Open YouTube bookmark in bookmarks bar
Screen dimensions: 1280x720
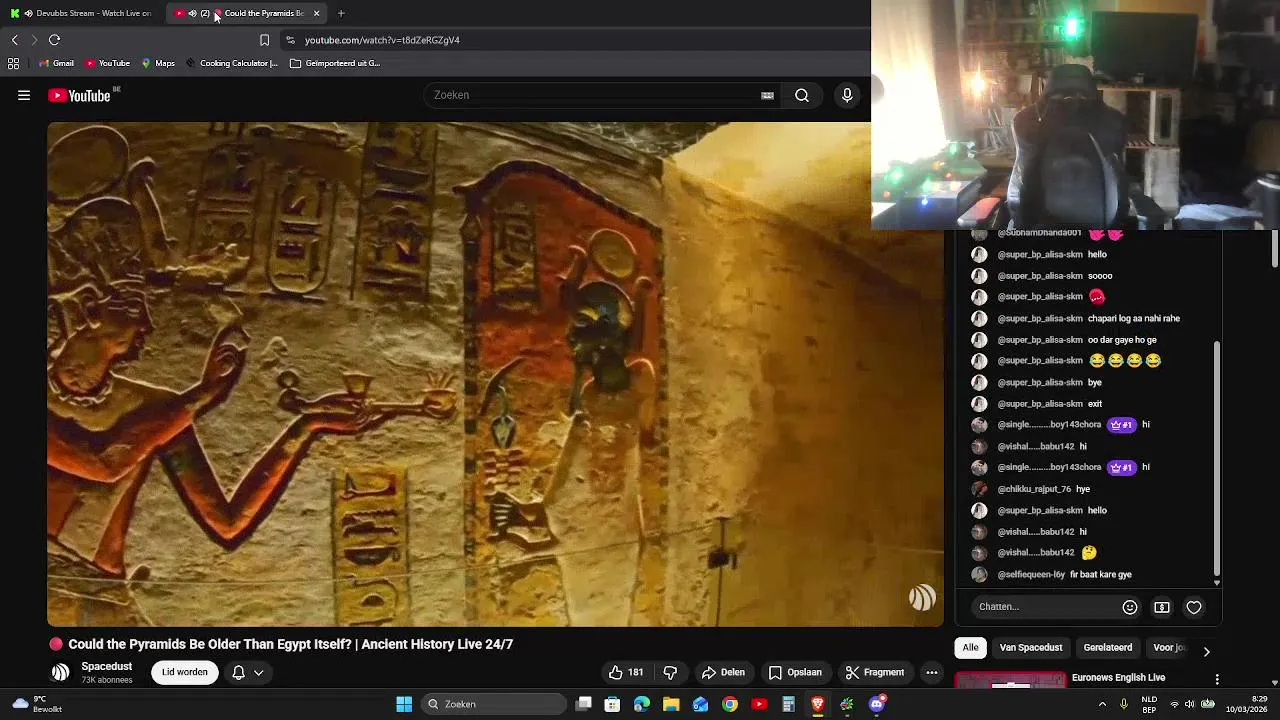point(107,63)
